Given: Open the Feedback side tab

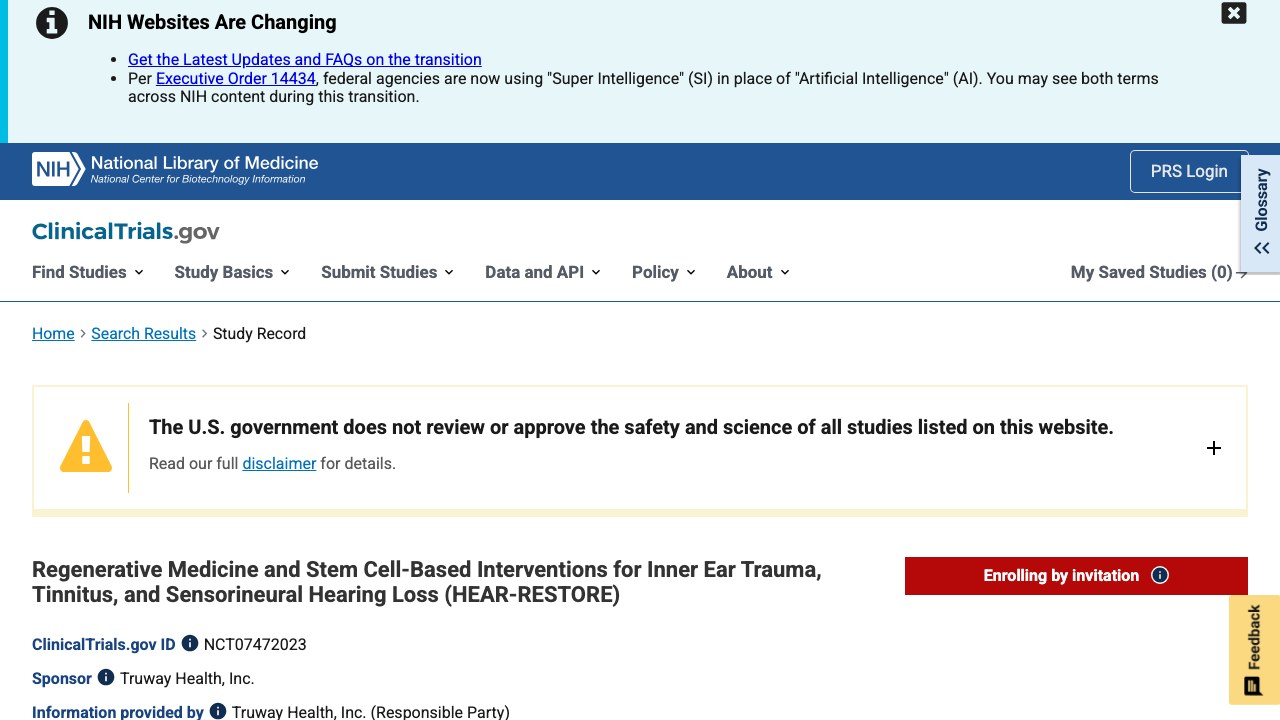Looking at the screenshot, I should [1254, 650].
